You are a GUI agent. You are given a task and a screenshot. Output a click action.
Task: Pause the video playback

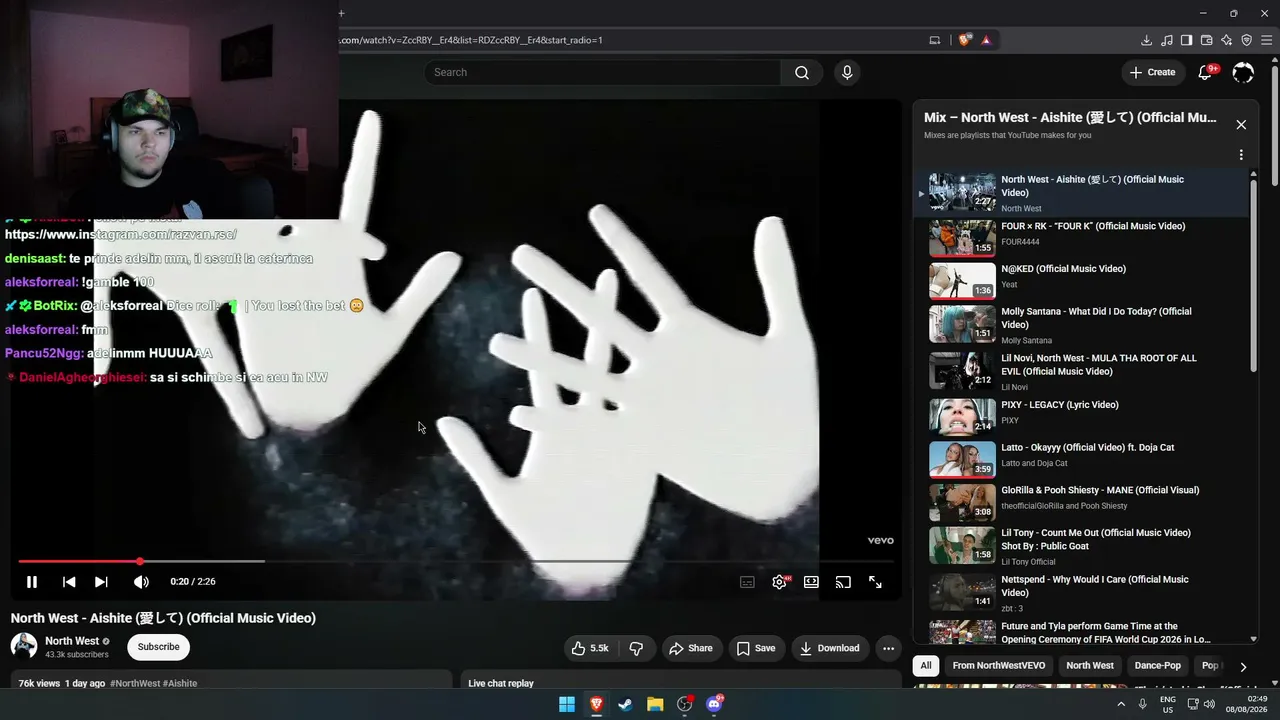32,582
